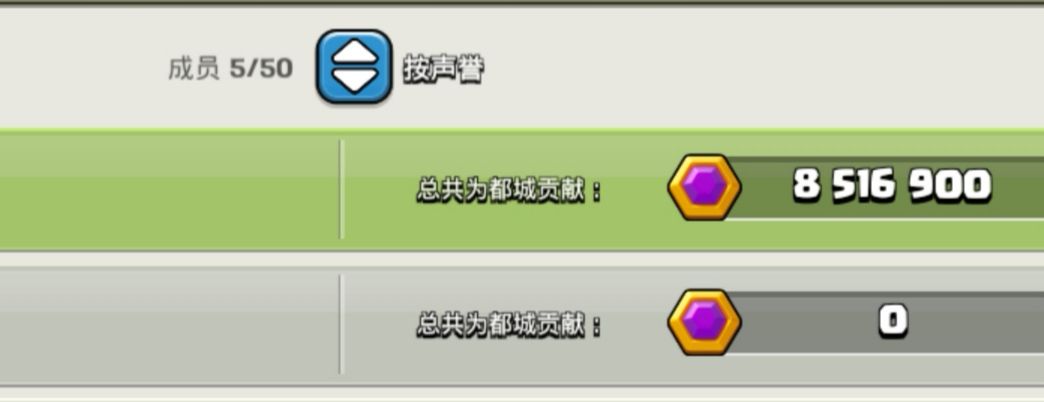Click the 8 516 900 contribution value

click(x=892, y=185)
